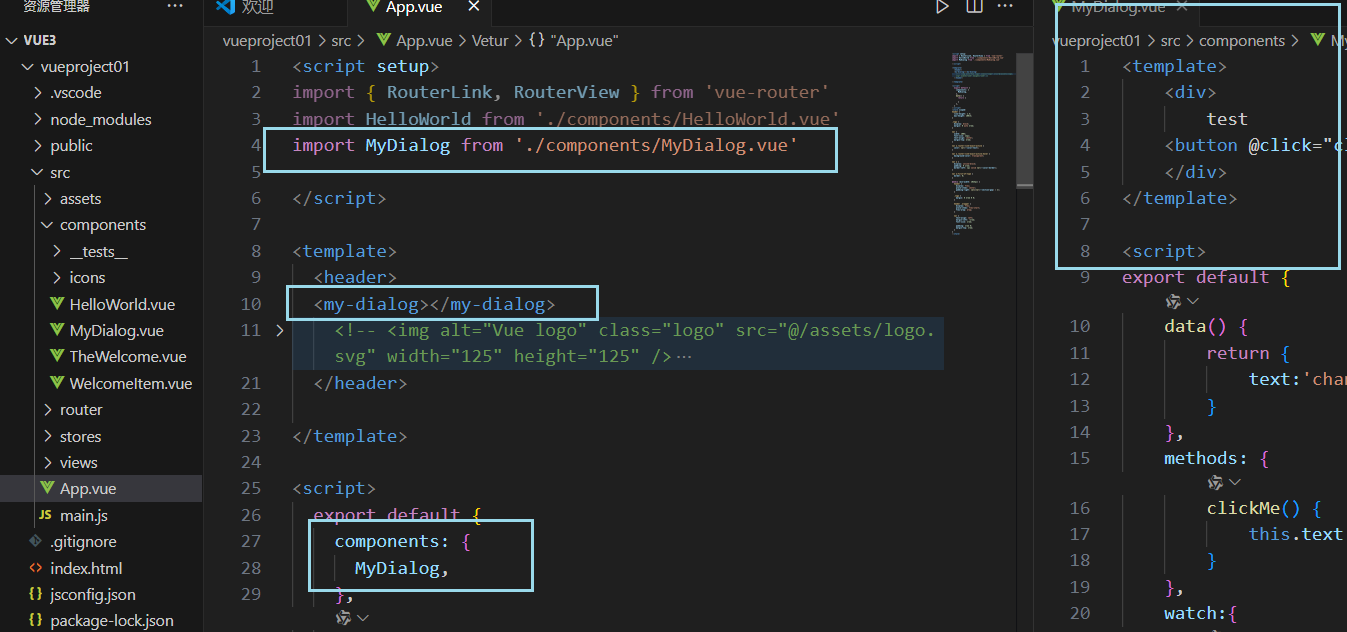Open the Explorer panel more actions ellipsis
This screenshot has height=632, width=1347.
coord(175,6)
